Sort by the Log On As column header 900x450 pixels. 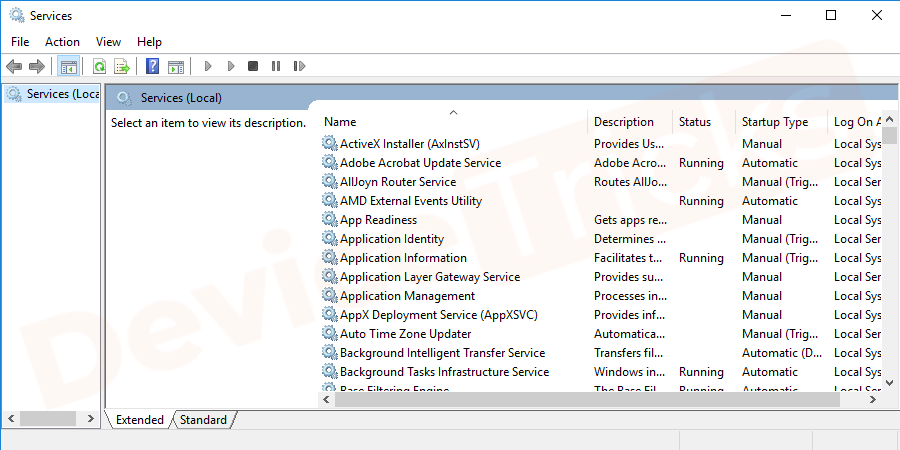(855, 122)
